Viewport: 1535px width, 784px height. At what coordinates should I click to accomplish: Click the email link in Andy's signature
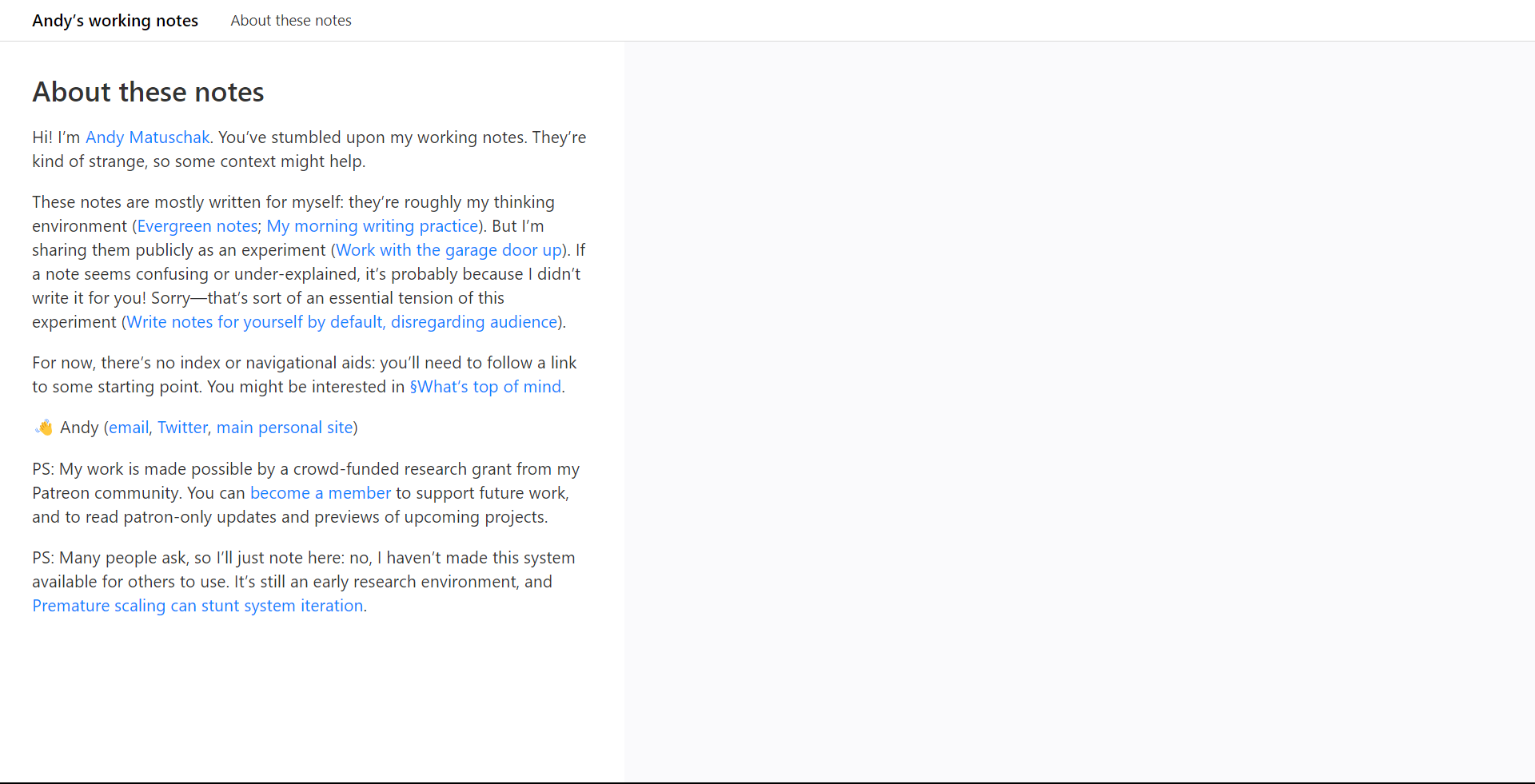[x=129, y=428]
